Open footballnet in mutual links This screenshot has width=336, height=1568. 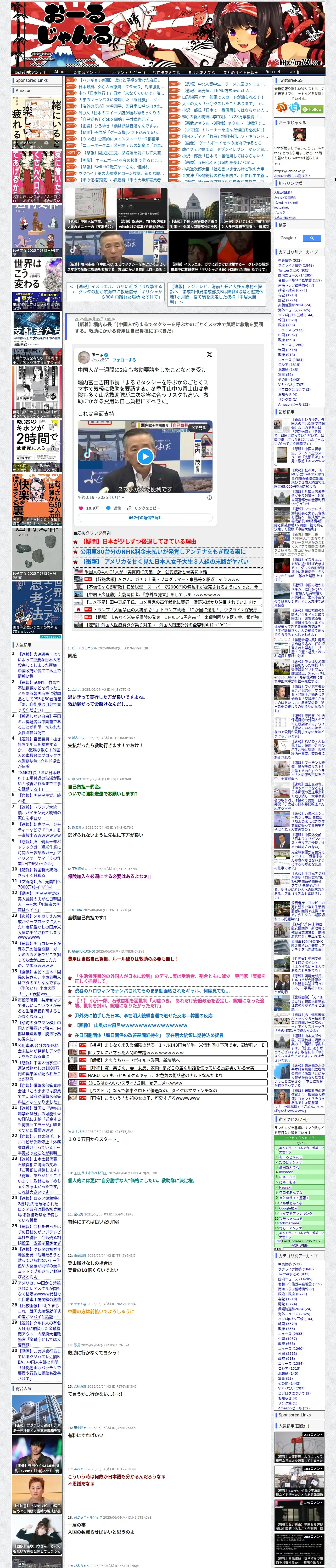click(282, 207)
